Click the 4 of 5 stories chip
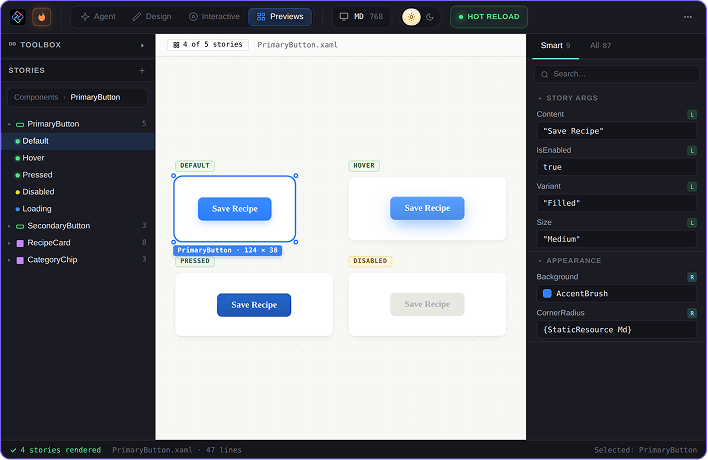 [x=208, y=45]
